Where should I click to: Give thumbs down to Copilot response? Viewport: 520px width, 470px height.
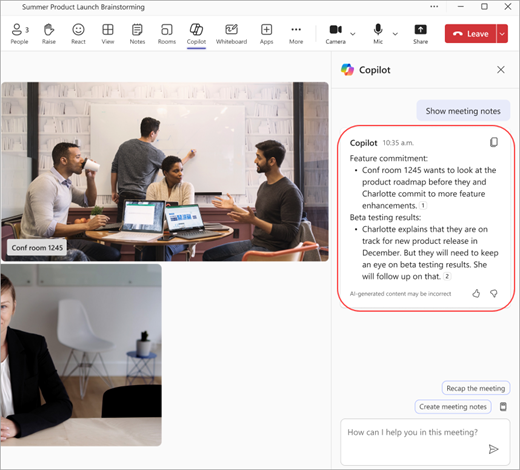coord(494,293)
